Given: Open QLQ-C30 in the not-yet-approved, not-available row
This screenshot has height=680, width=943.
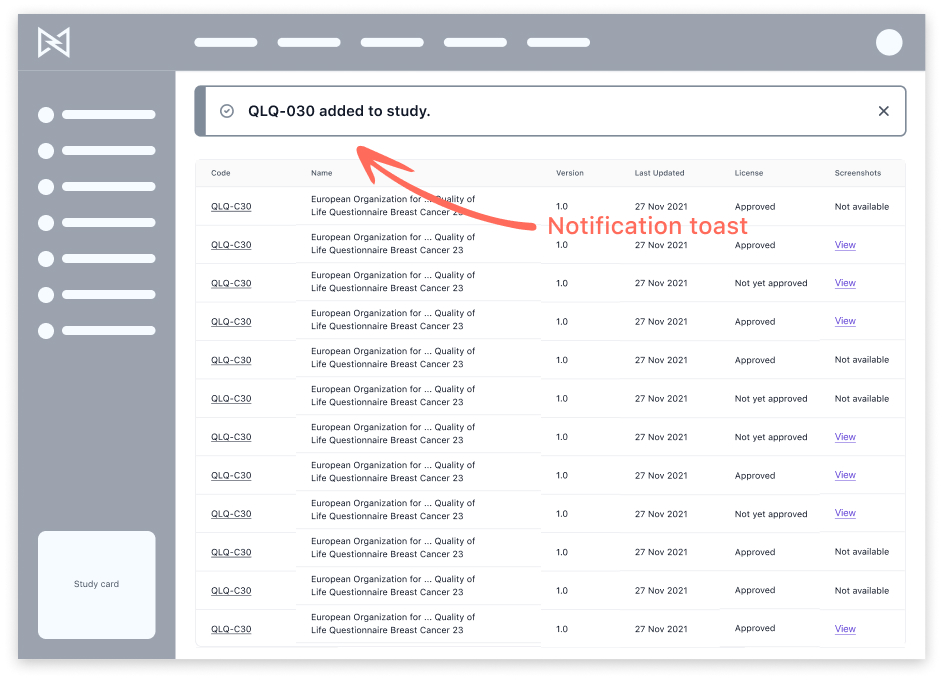Looking at the screenshot, I should (x=231, y=399).
